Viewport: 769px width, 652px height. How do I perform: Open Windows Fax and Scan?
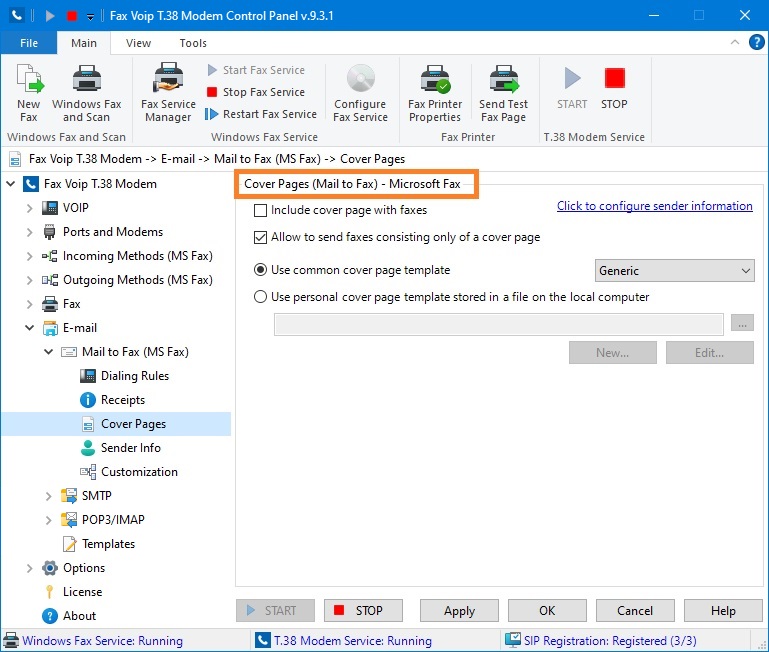87,93
